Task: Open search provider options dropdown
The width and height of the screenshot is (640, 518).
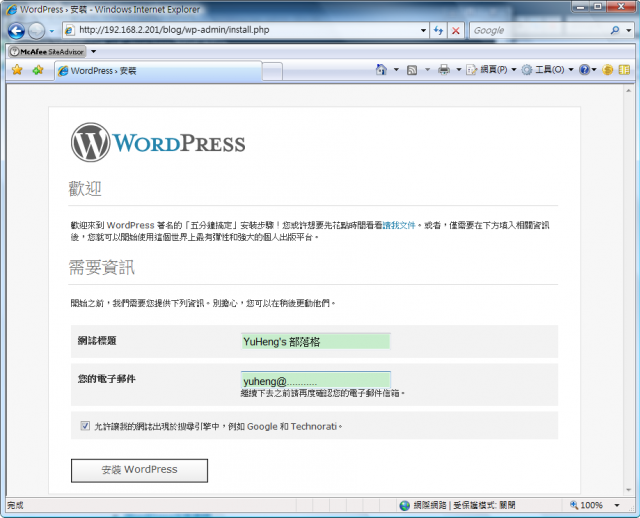Action: (629, 31)
